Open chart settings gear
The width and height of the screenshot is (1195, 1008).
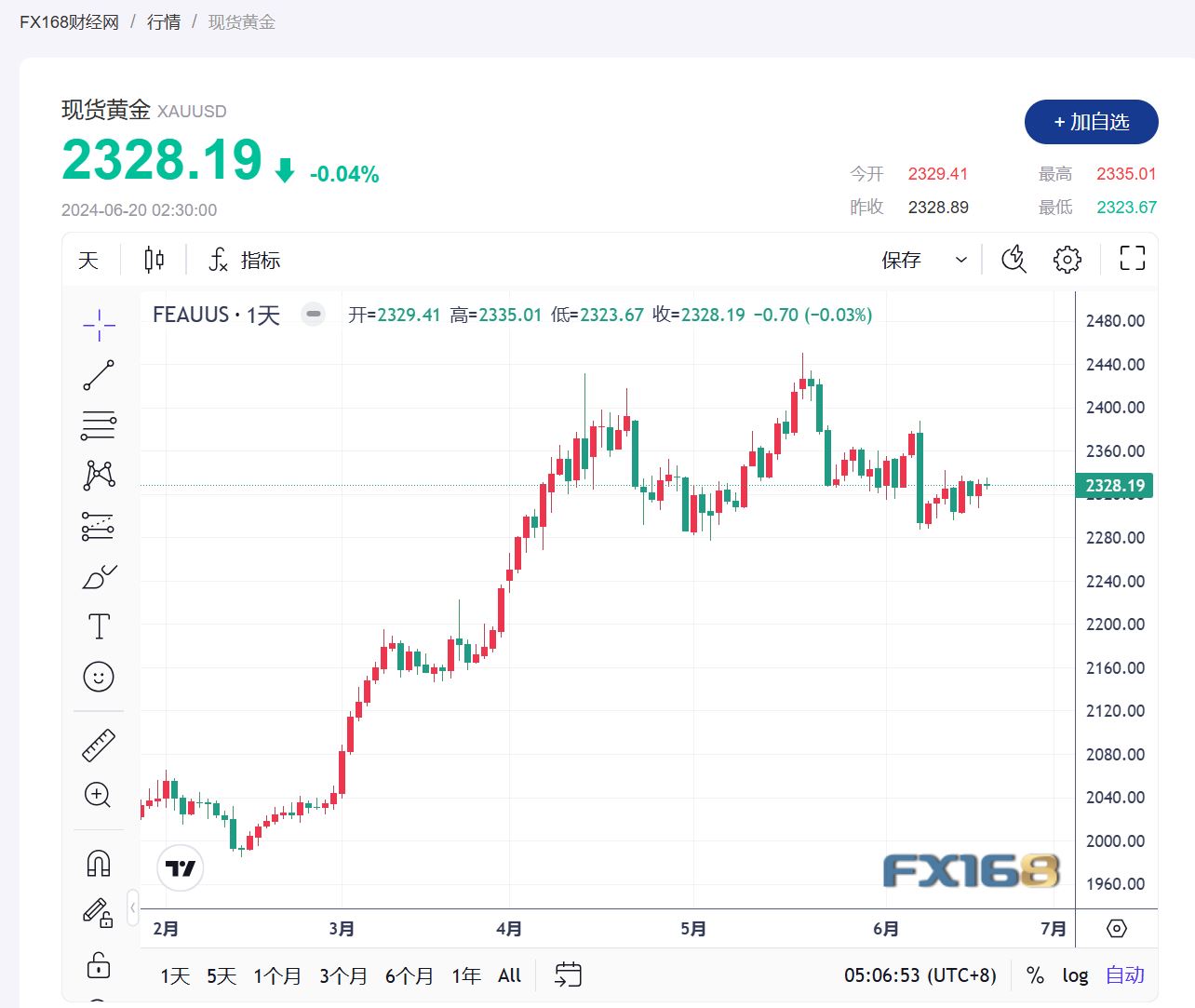point(1067,260)
